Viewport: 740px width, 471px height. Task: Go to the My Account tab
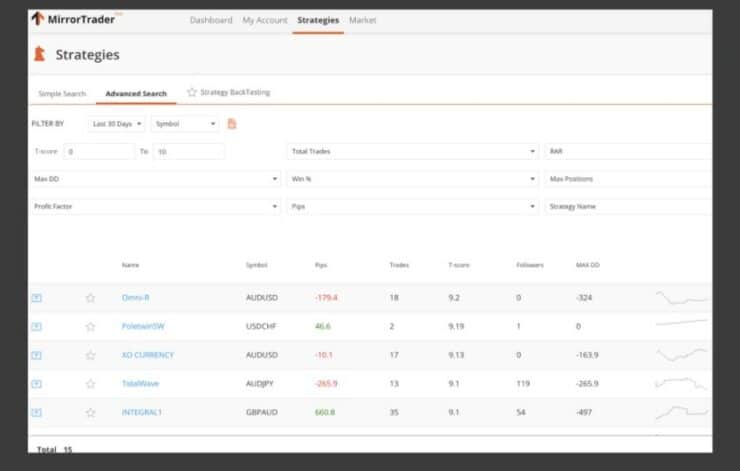click(265, 20)
